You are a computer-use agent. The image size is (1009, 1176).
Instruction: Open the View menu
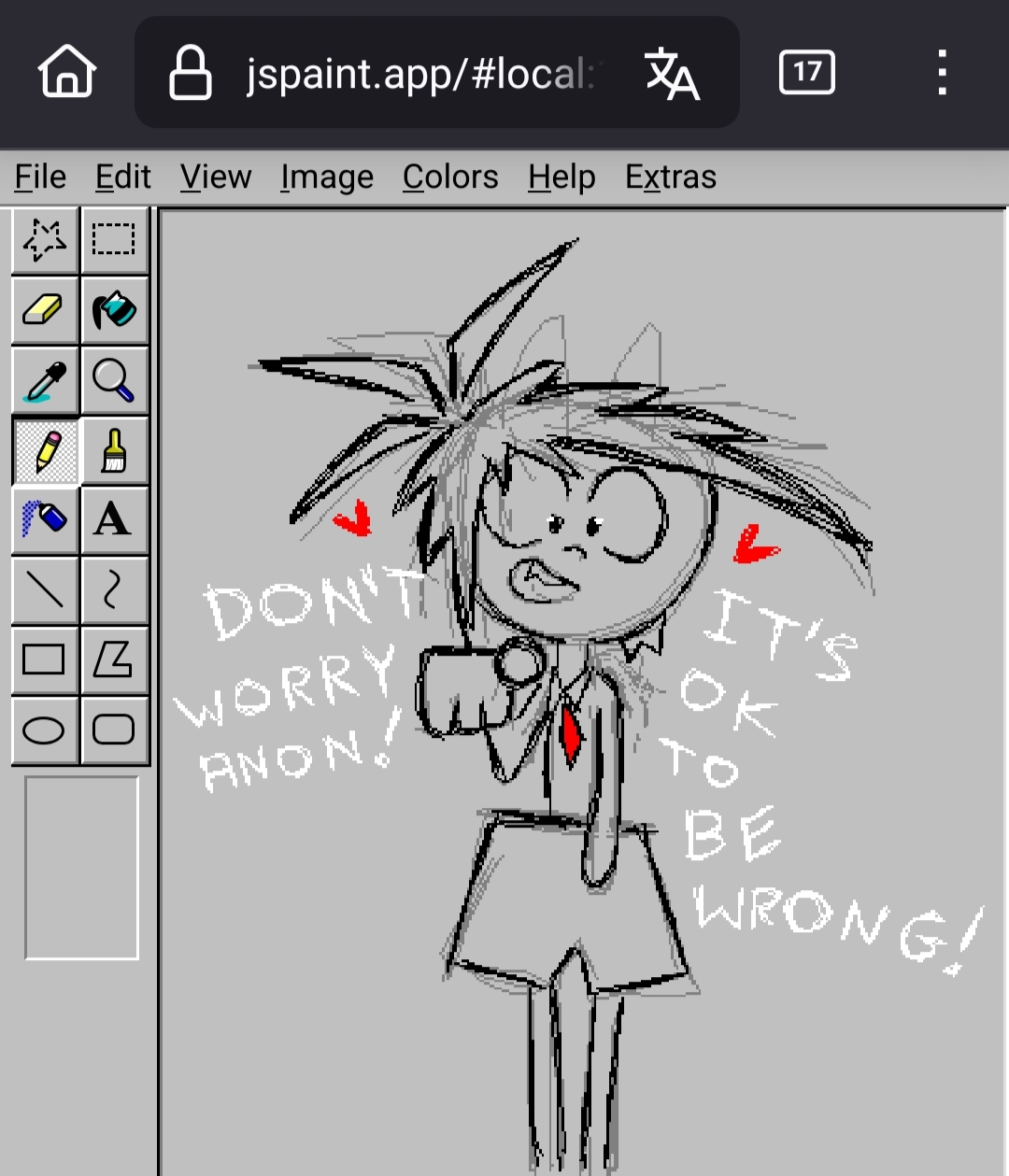click(216, 177)
